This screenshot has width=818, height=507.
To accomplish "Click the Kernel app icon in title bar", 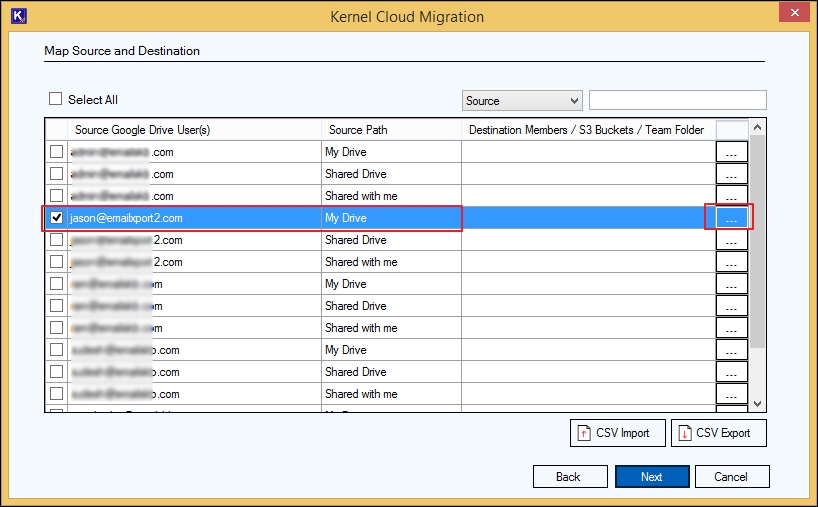I will (18, 16).
